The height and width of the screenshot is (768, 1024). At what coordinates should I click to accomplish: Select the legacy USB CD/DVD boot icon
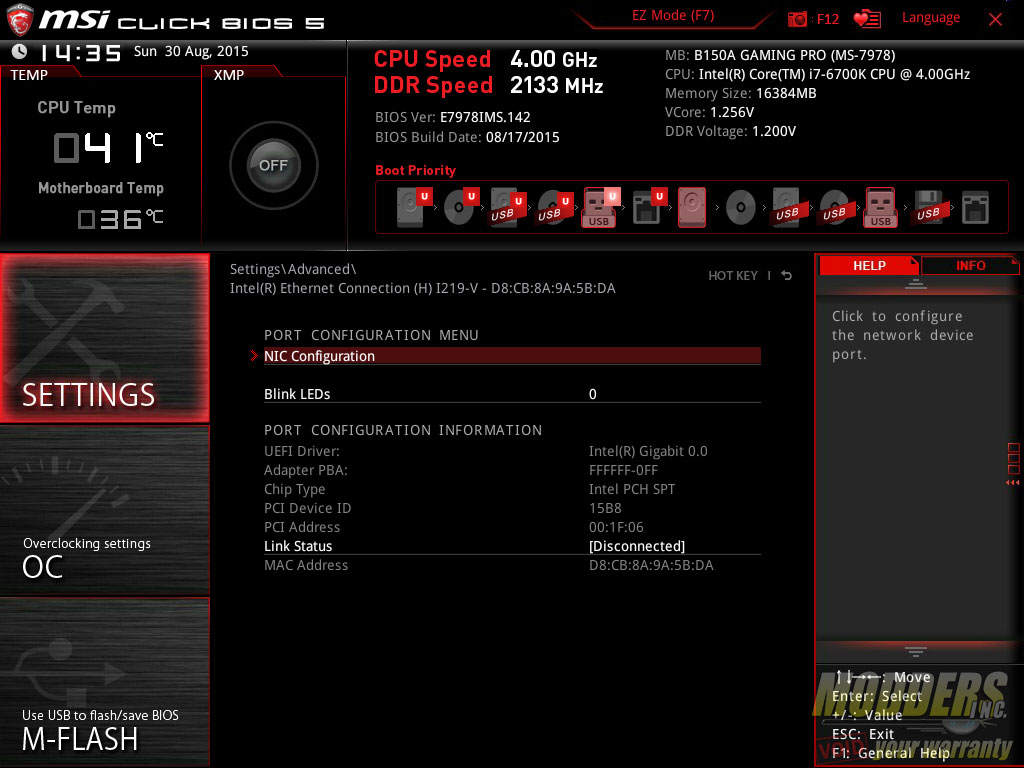(x=835, y=207)
